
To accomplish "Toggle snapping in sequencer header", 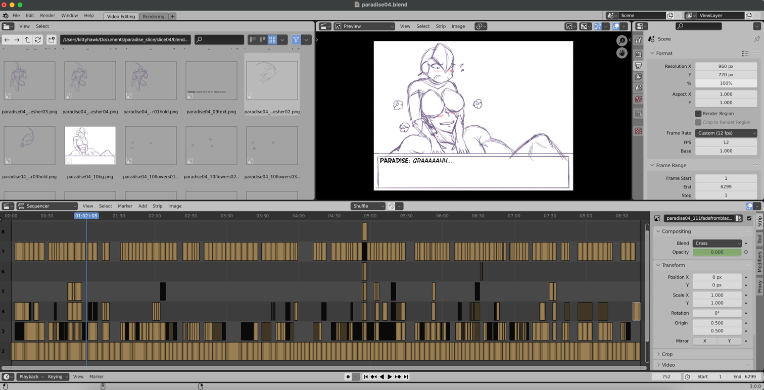I will tap(392, 206).
